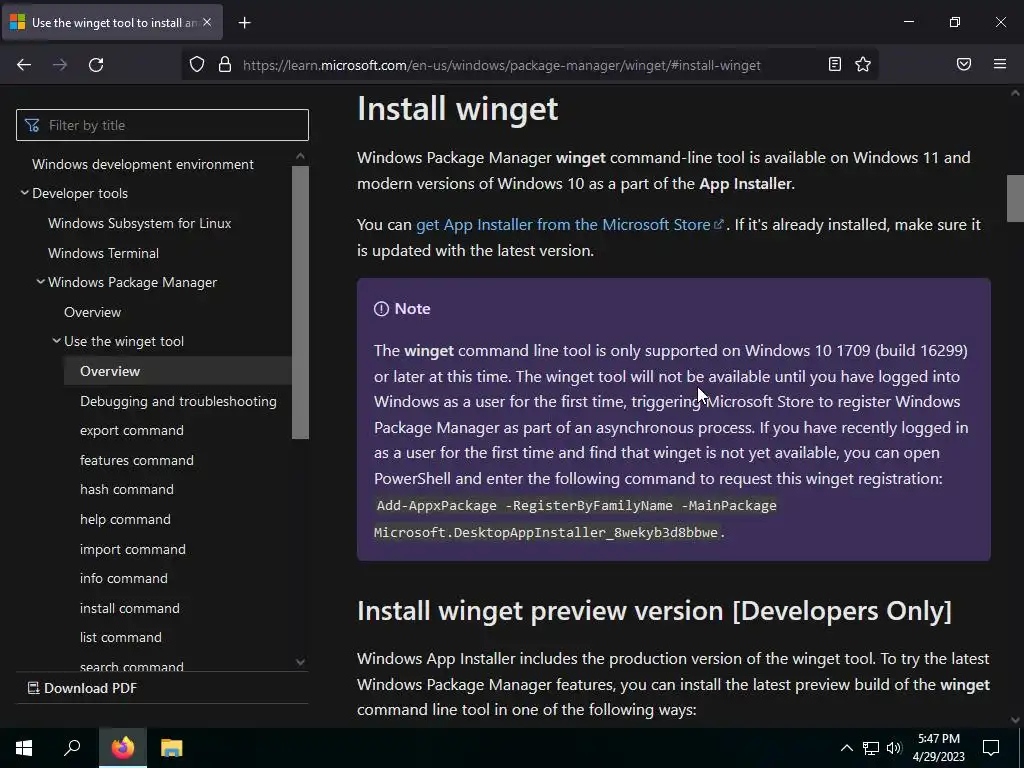Open Windows Subsystem for Linux
The width and height of the screenshot is (1024, 768).
[139, 223]
